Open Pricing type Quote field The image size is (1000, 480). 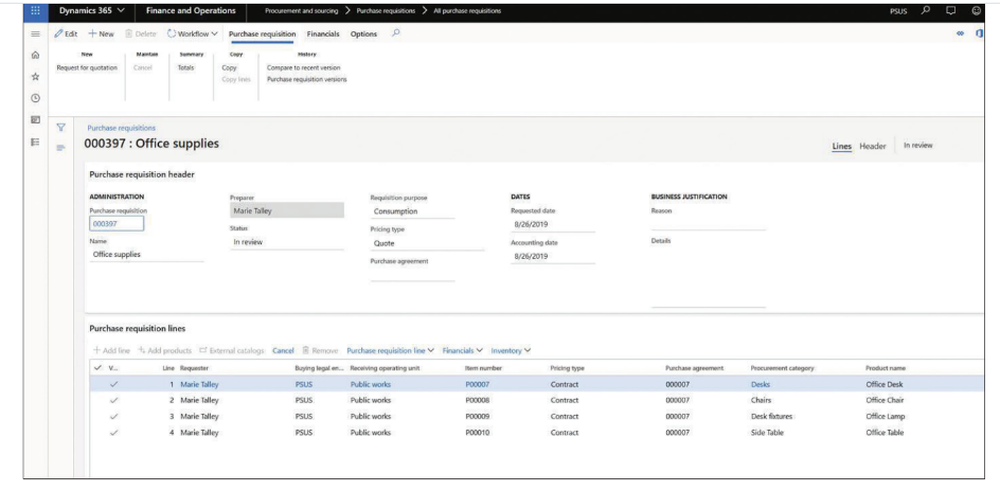[427, 244]
